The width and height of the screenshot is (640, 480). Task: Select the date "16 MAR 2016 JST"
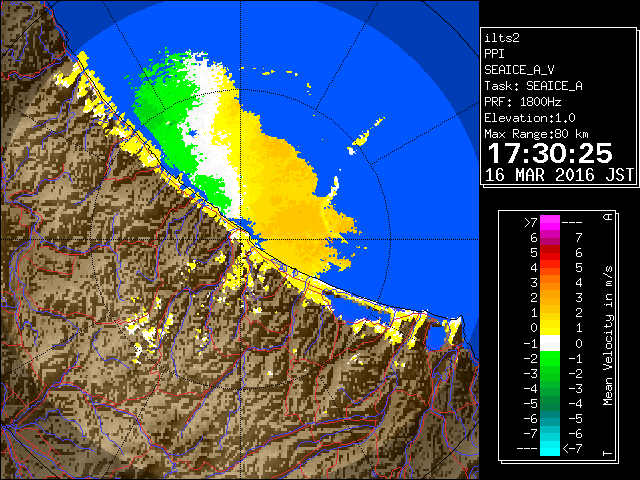point(559,175)
